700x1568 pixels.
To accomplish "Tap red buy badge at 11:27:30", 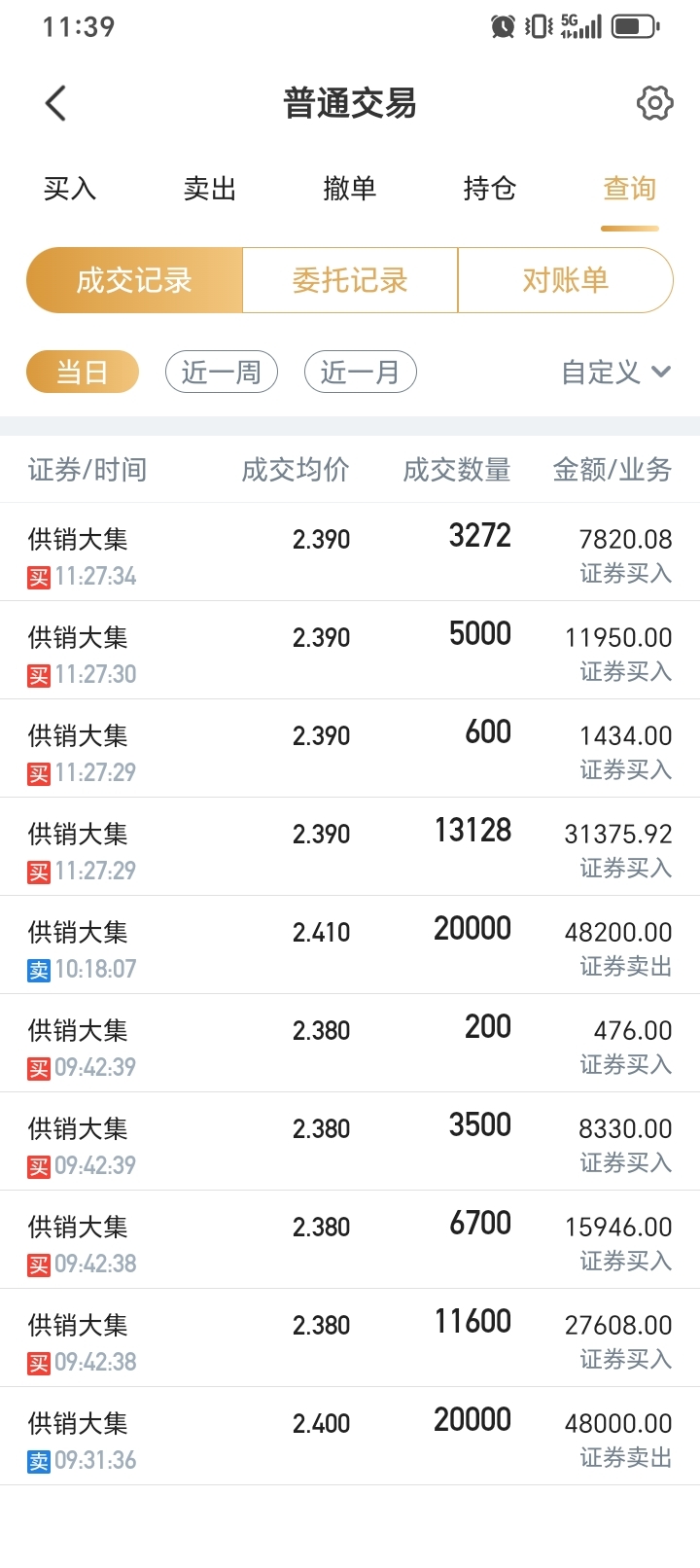I will pos(39,676).
